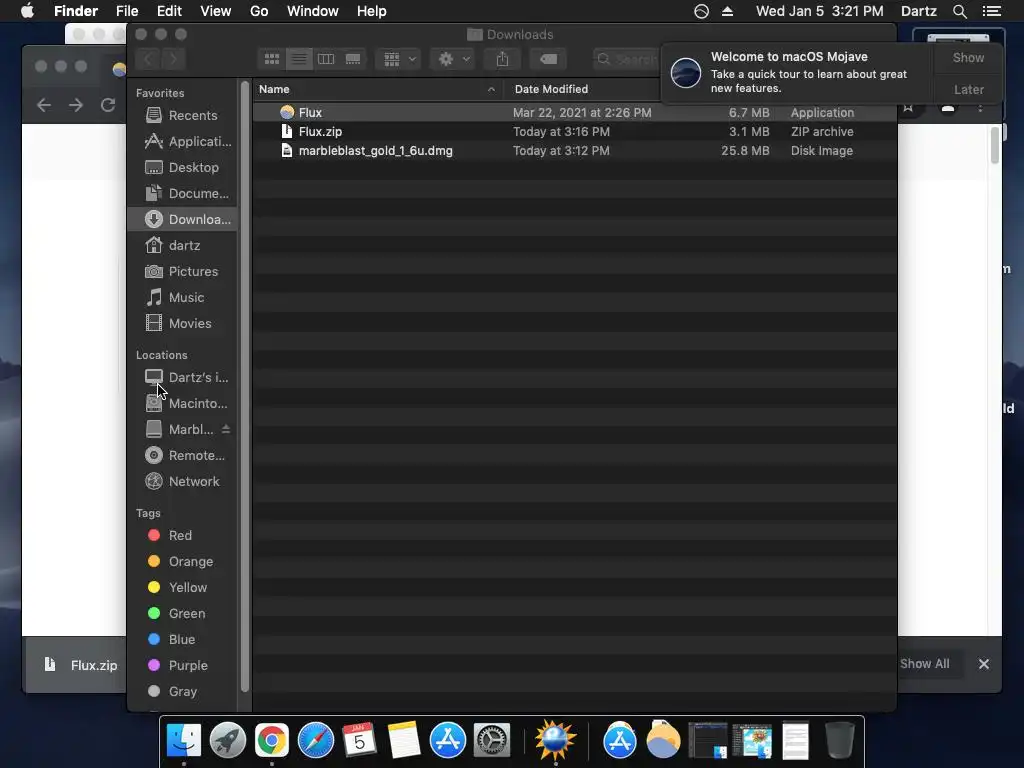Close the browser downloads bar

984,664
